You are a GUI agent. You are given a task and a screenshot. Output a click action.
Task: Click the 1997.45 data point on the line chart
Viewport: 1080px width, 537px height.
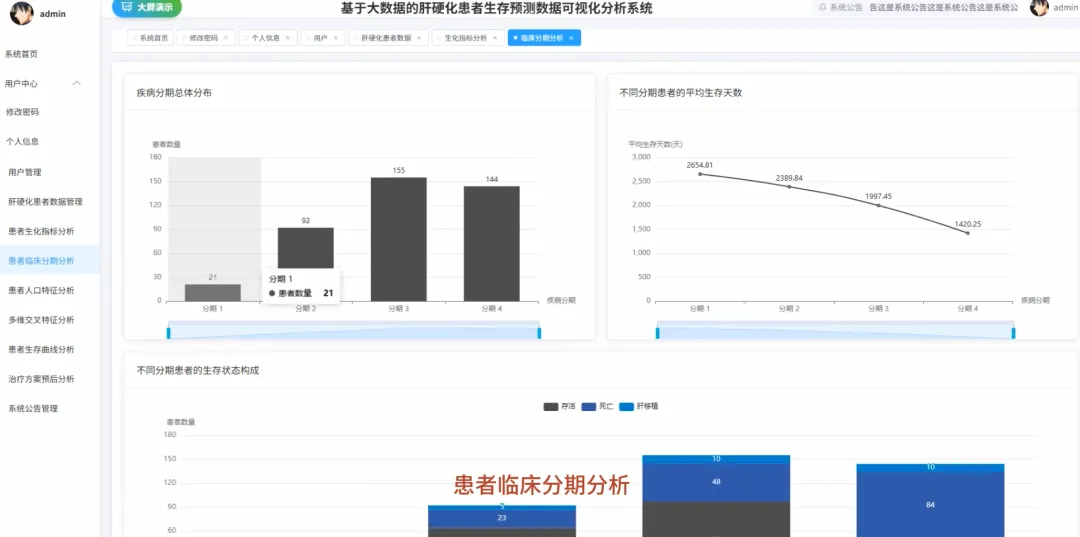tap(878, 205)
